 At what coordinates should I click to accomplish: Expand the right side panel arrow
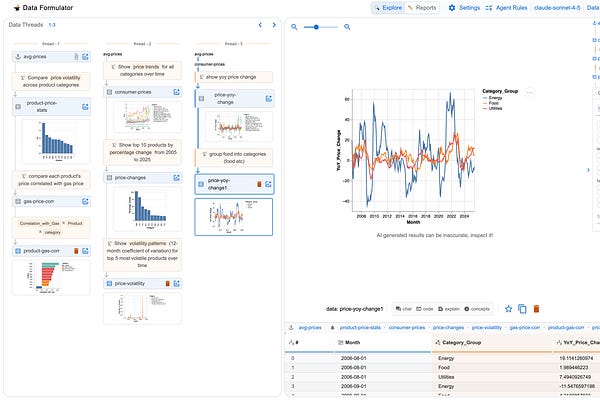588,170
